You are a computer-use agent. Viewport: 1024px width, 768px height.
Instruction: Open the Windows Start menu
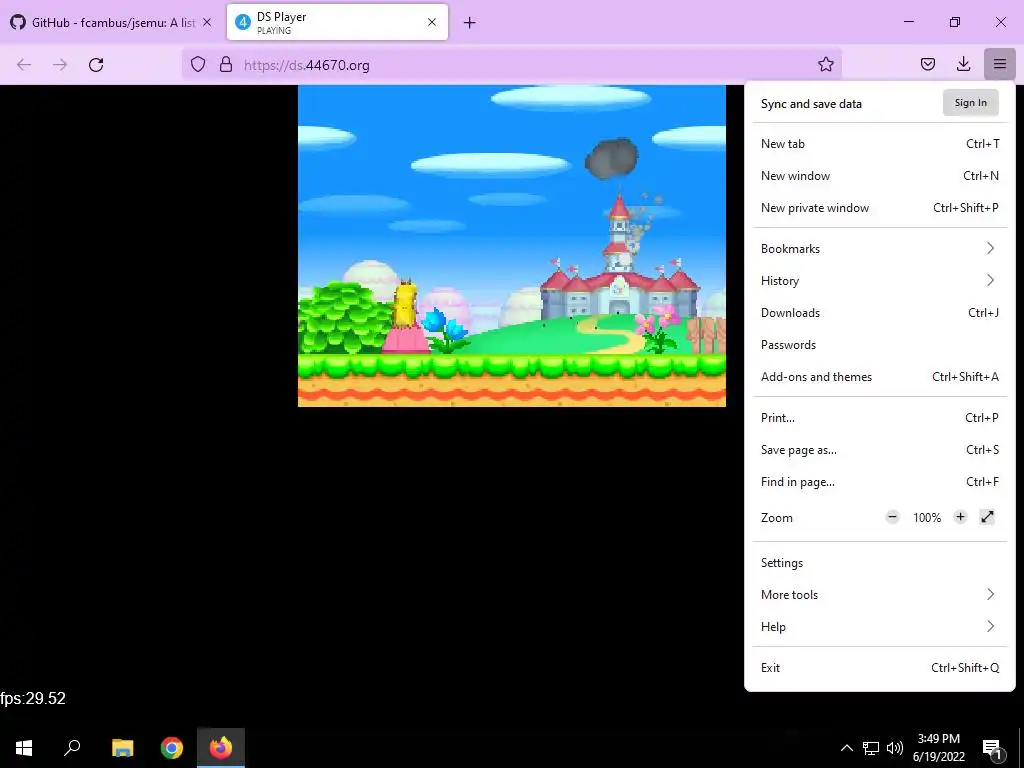pyautogui.click(x=24, y=748)
